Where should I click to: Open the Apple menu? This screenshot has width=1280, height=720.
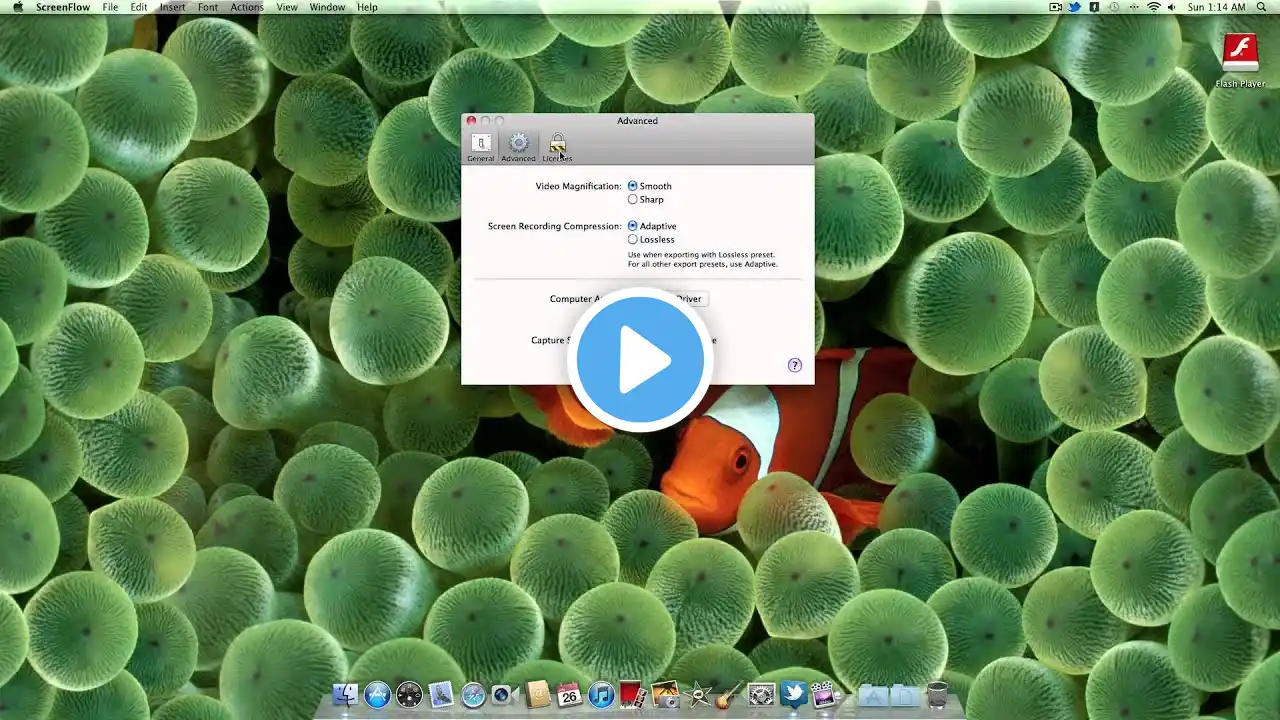click(18, 7)
